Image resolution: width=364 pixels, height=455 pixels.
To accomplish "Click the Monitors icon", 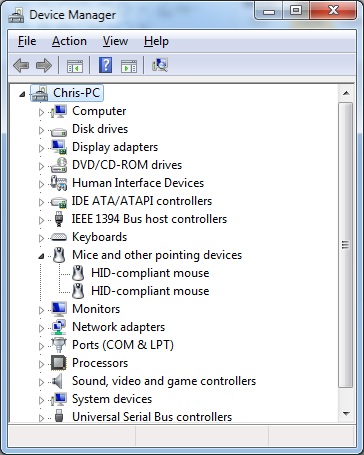I will click(x=59, y=309).
